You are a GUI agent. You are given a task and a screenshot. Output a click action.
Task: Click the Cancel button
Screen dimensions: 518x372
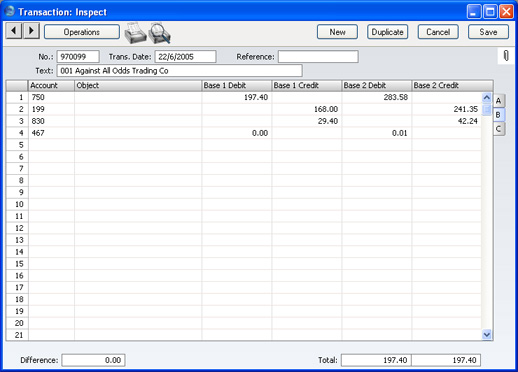[x=438, y=32]
